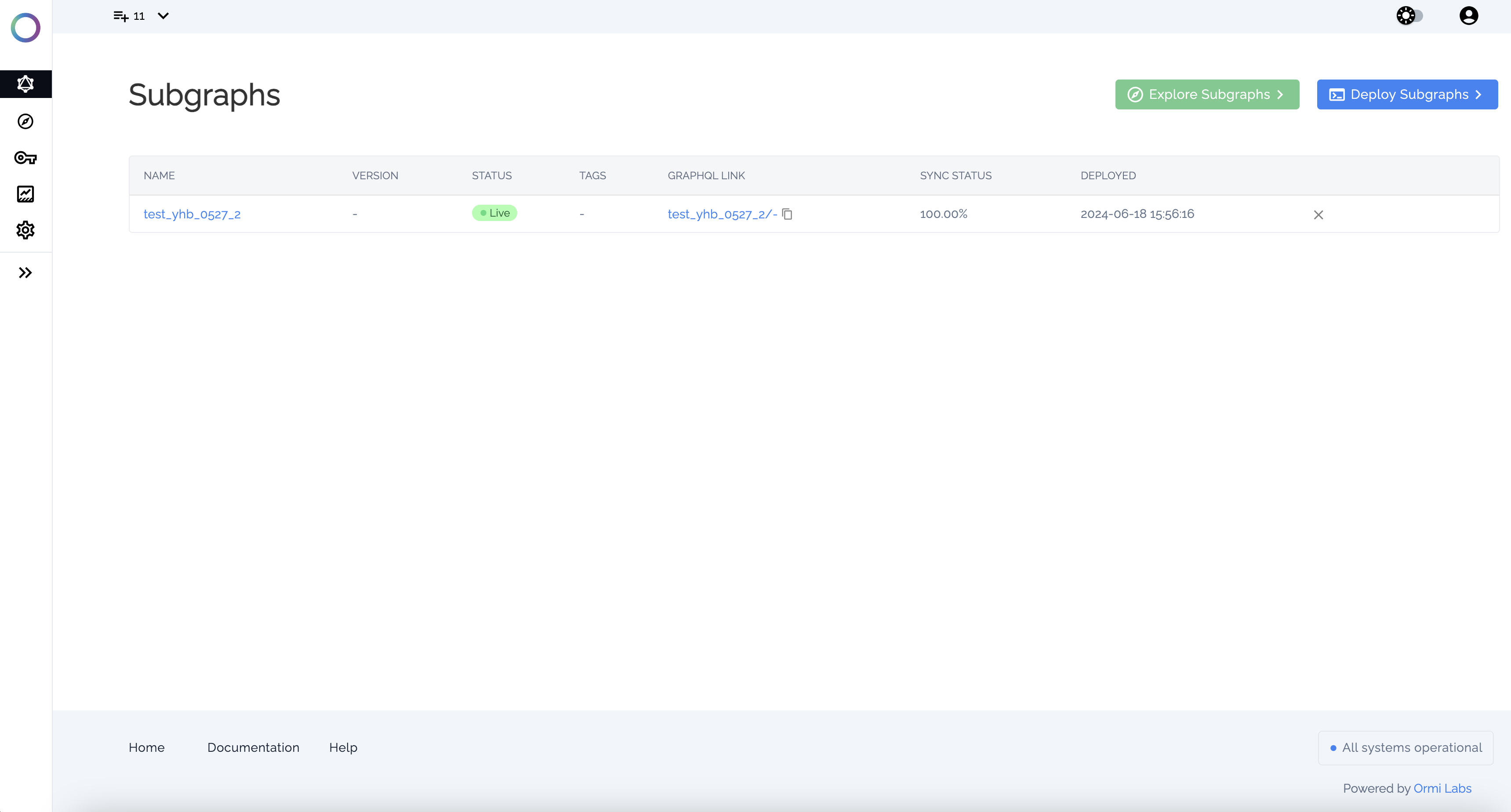The image size is (1511, 812).
Task: Open the Subgraphs sidebar section
Action: 25,84
